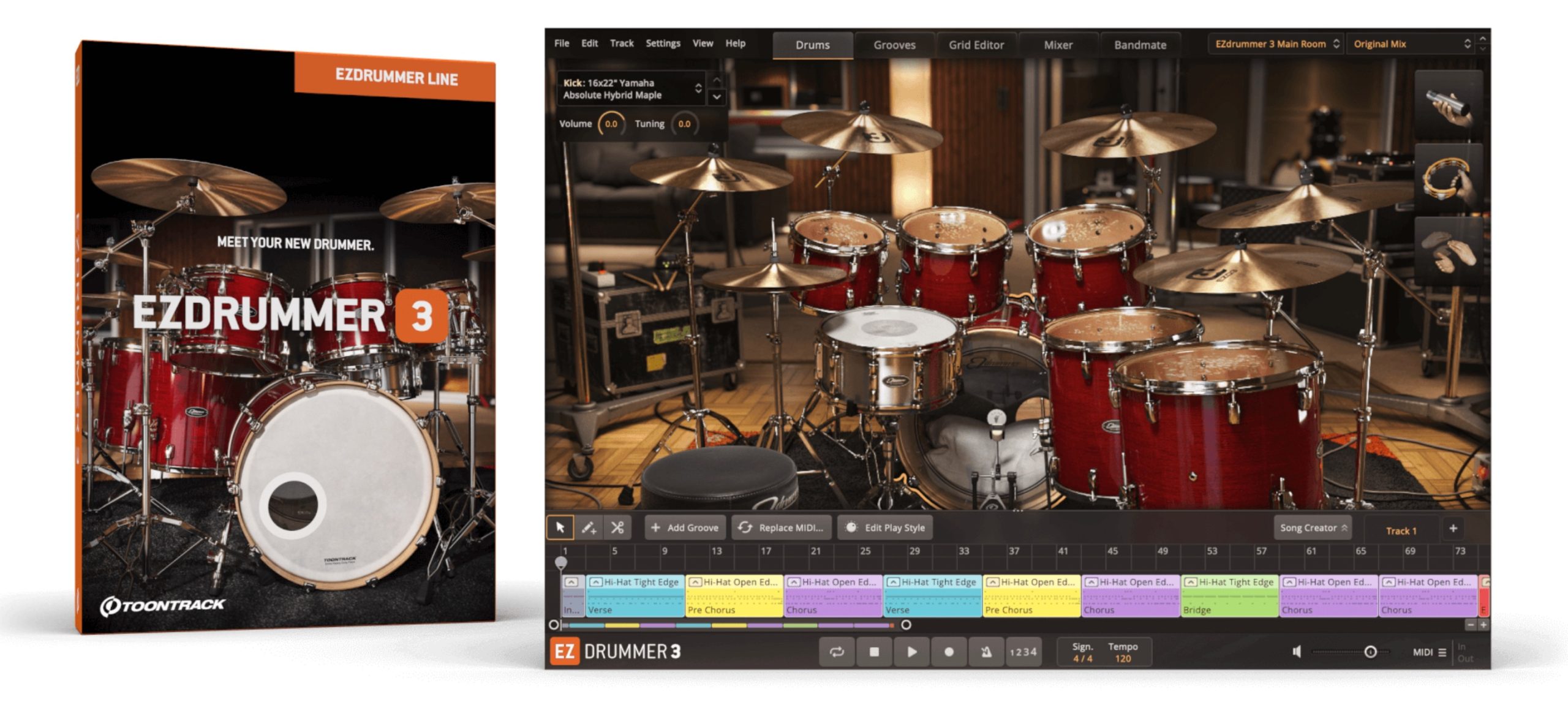This screenshot has height=702, width=1568.
Task: Expand the first Pre Chorus block menu
Action: click(x=695, y=582)
